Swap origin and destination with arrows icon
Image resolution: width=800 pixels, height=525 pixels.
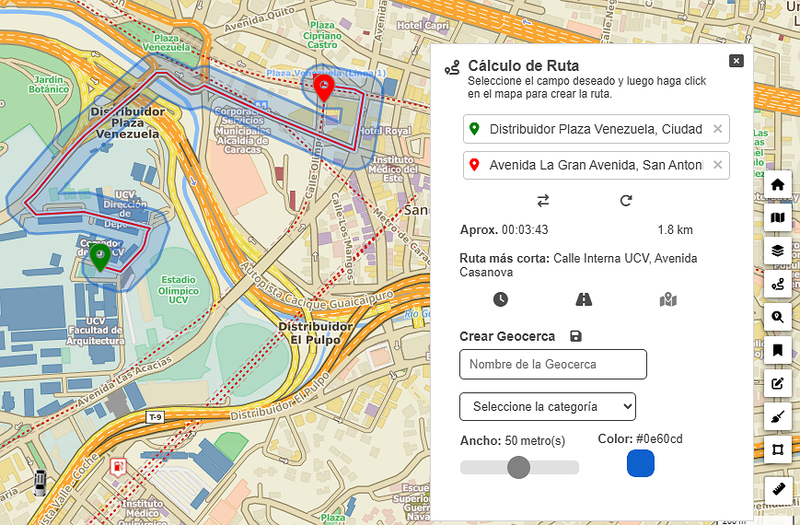pos(543,201)
